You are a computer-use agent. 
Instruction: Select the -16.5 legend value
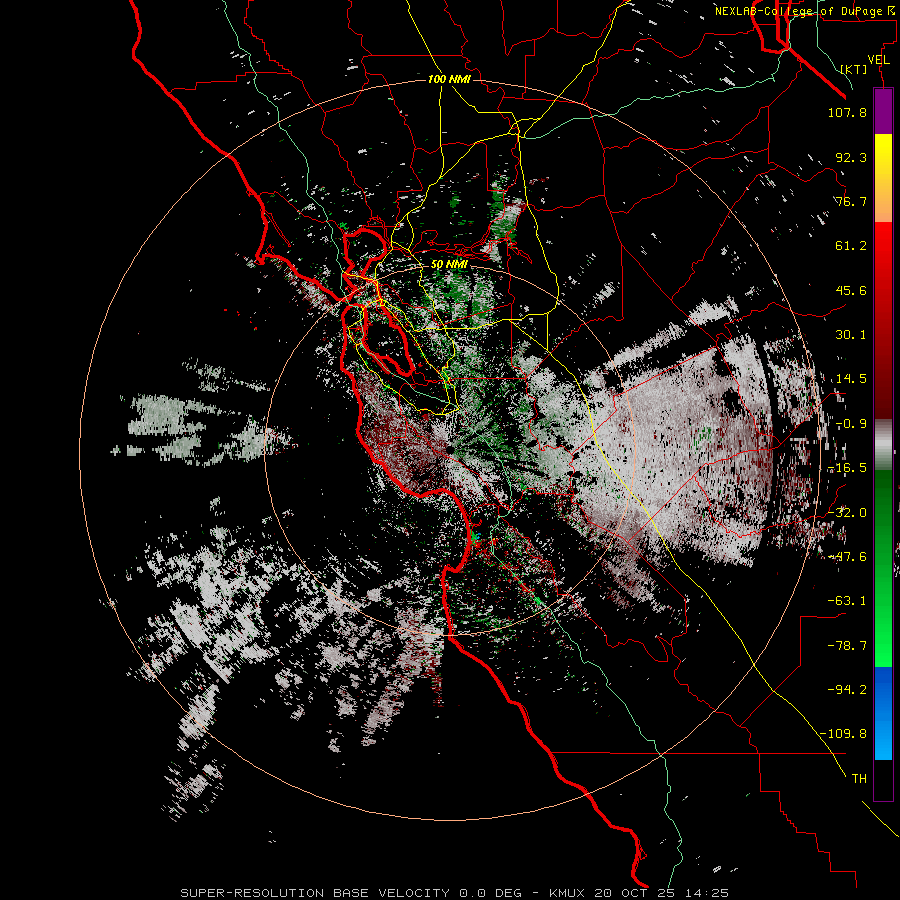[847, 468]
